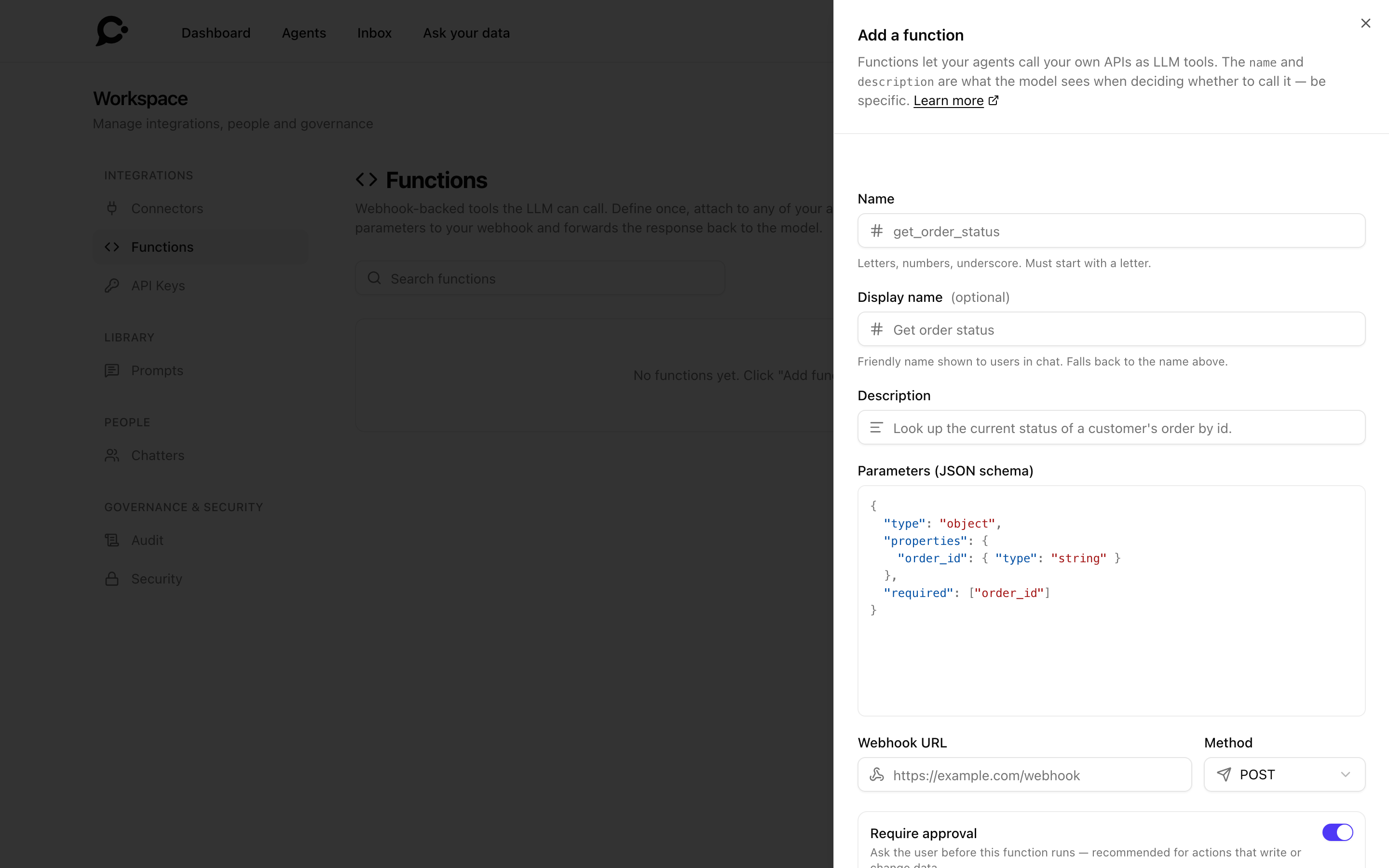This screenshot has width=1389, height=868.
Task: Click the hash icon in Name field
Action: [876, 231]
